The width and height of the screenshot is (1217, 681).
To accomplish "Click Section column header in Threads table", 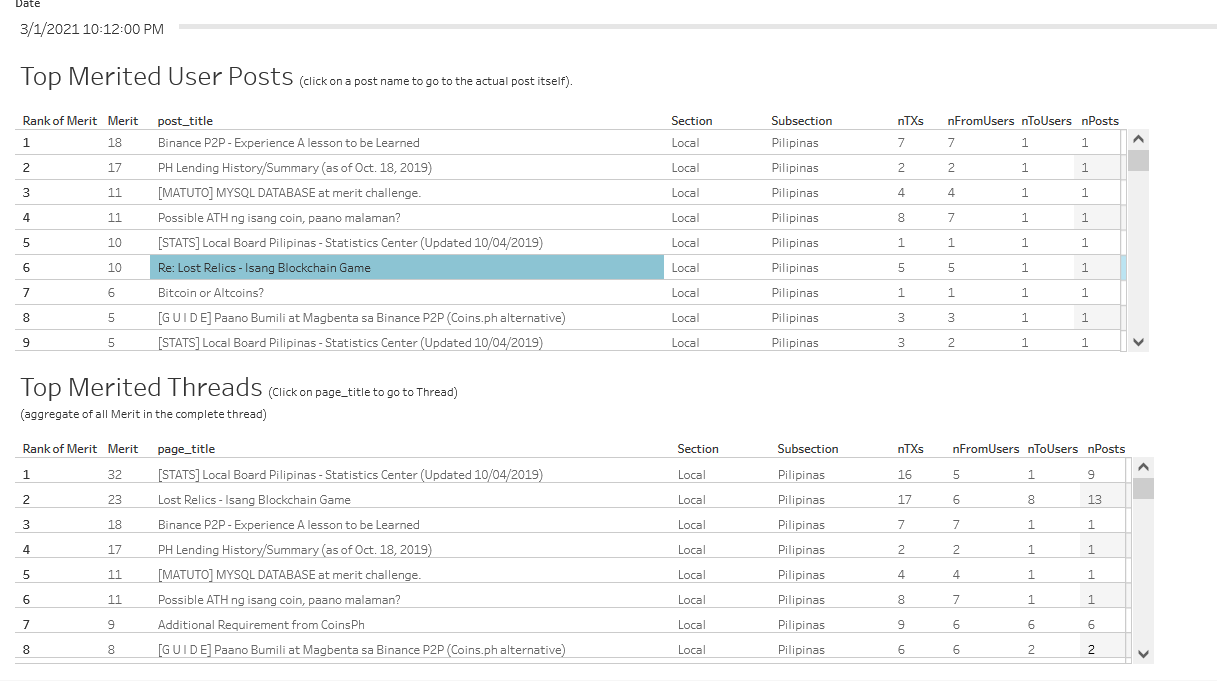I will point(698,449).
